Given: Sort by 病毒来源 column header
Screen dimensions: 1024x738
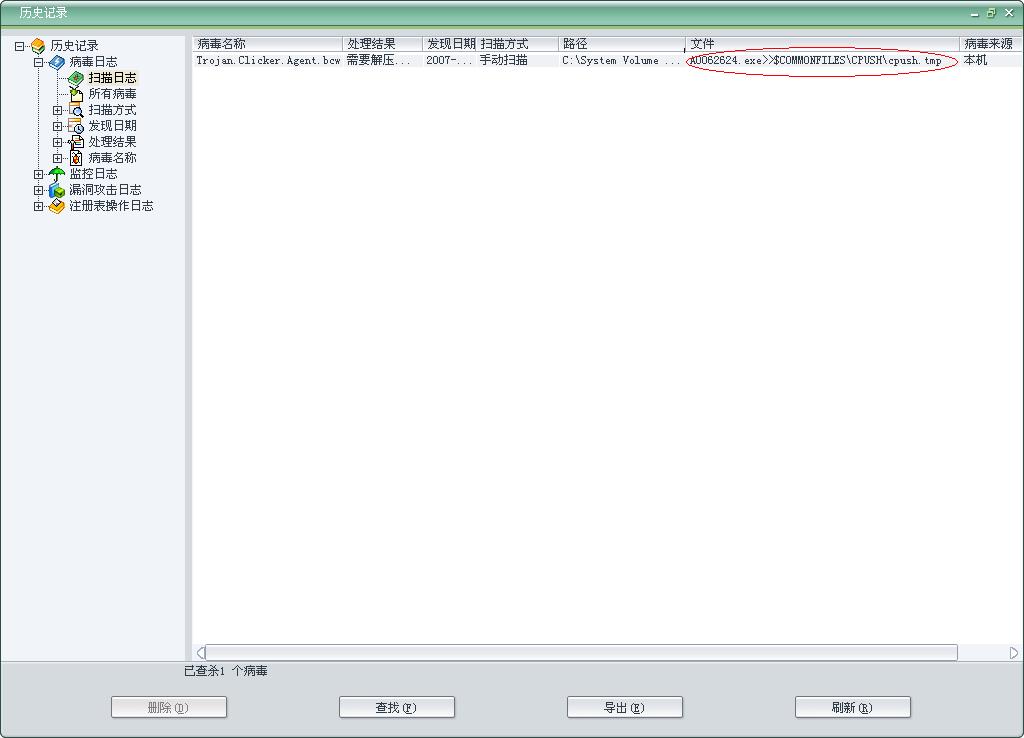Looking at the screenshot, I should [x=989, y=44].
